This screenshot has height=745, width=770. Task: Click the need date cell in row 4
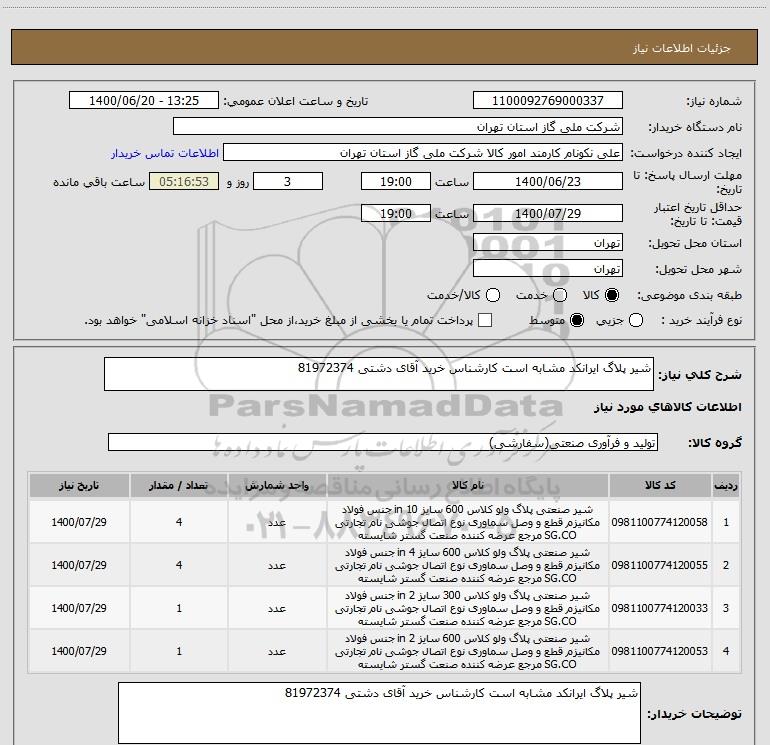tap(79, 651)
